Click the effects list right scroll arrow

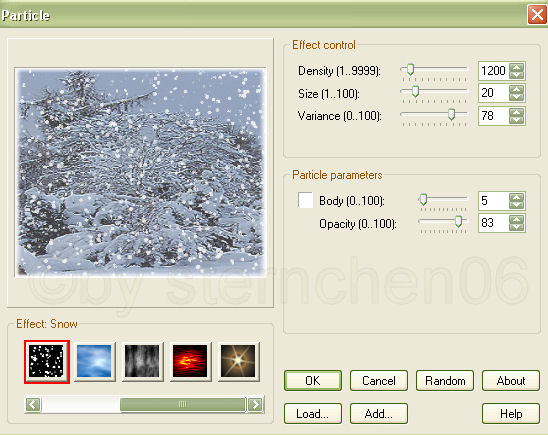pyautogui.click(x=255, y=405)
